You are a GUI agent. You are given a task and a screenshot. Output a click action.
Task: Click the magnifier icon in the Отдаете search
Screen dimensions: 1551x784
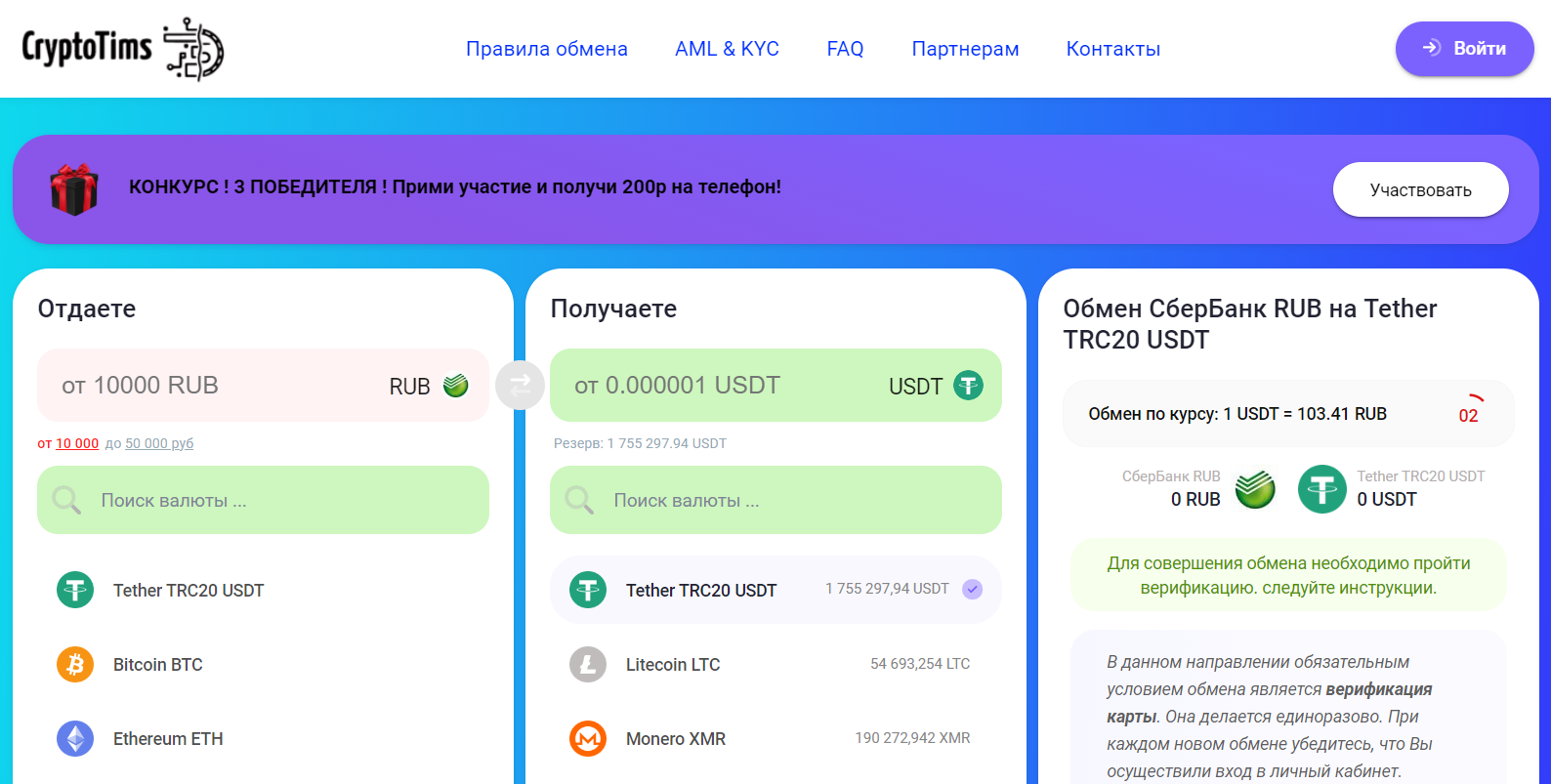click(x=66, y=500)
